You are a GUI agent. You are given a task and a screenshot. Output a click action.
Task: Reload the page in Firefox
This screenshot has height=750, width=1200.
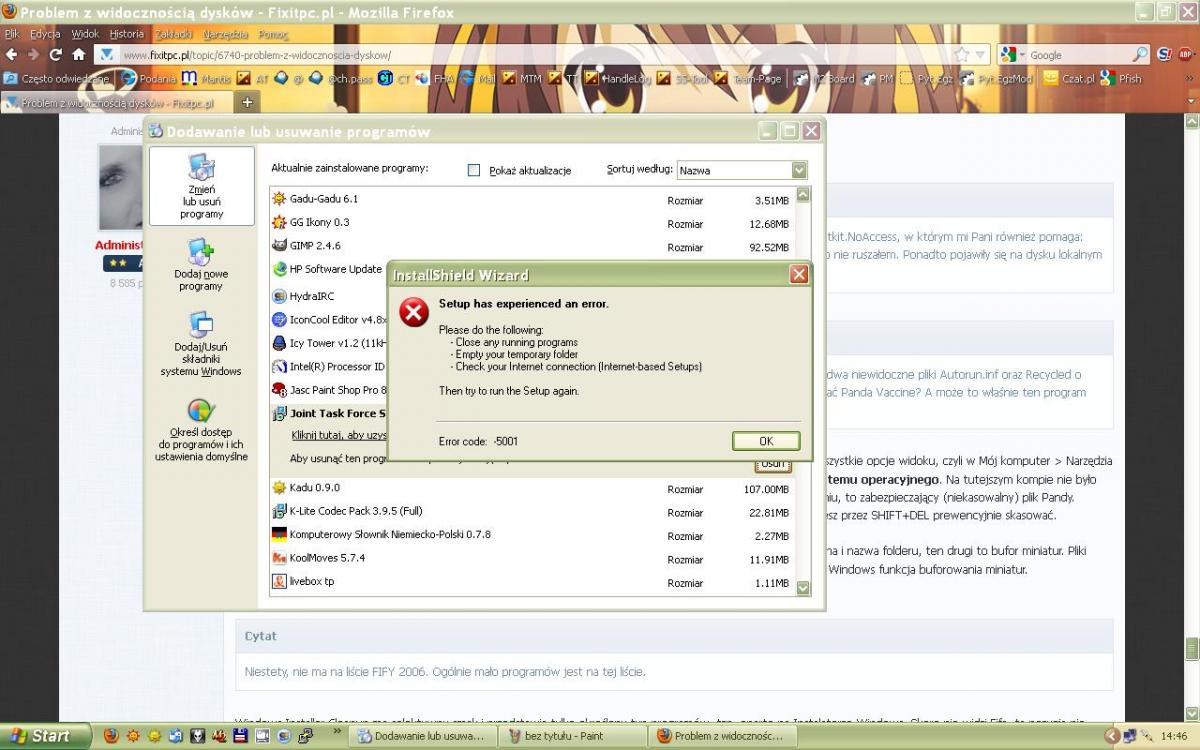tap(56, 55)
